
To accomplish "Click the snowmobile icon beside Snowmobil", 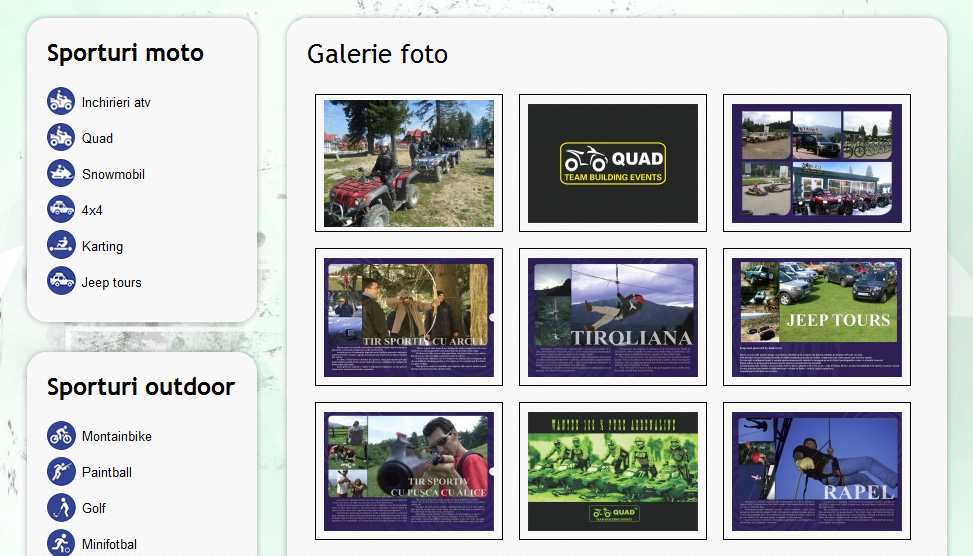I will point(61,173).
